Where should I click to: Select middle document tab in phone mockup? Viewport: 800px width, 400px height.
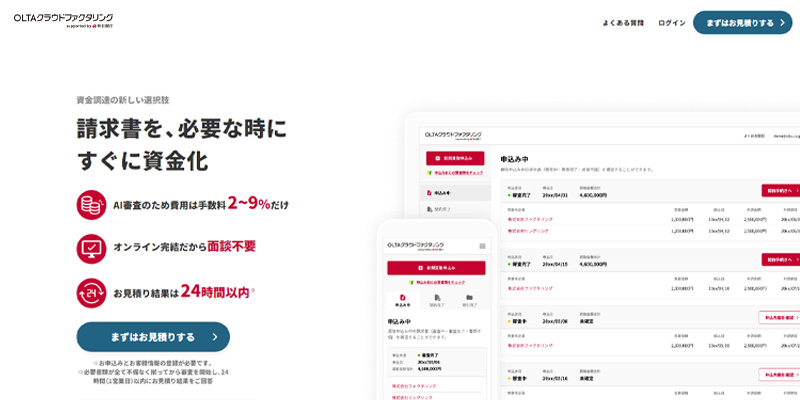pyautogui.click(x=437, y=300)
